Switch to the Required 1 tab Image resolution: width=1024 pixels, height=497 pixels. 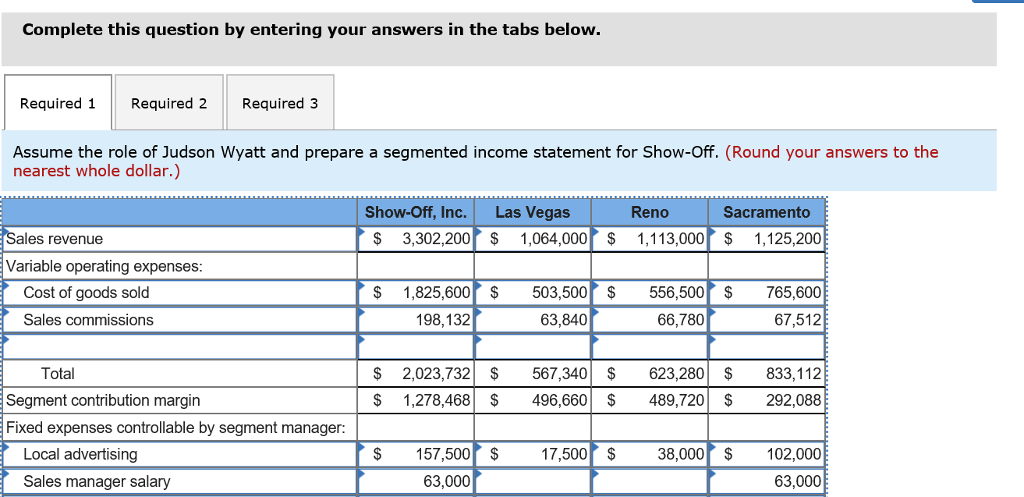pos(58,103)
